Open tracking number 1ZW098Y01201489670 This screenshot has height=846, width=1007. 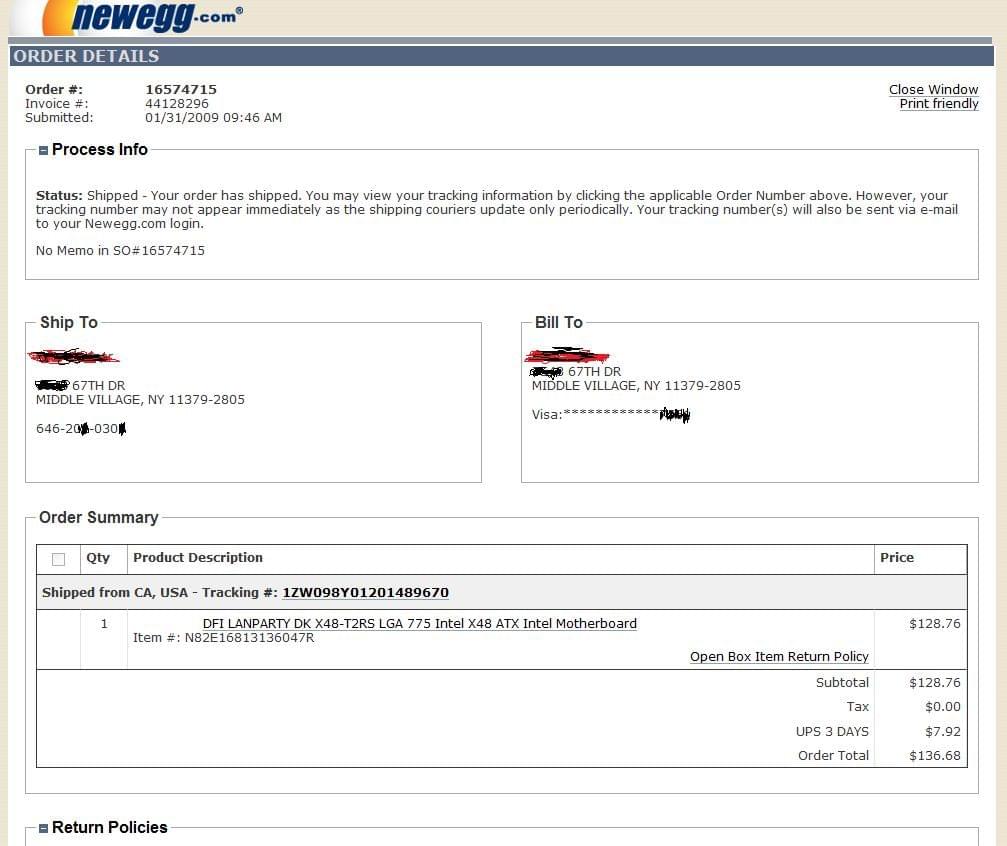click(x=365, y=592)
